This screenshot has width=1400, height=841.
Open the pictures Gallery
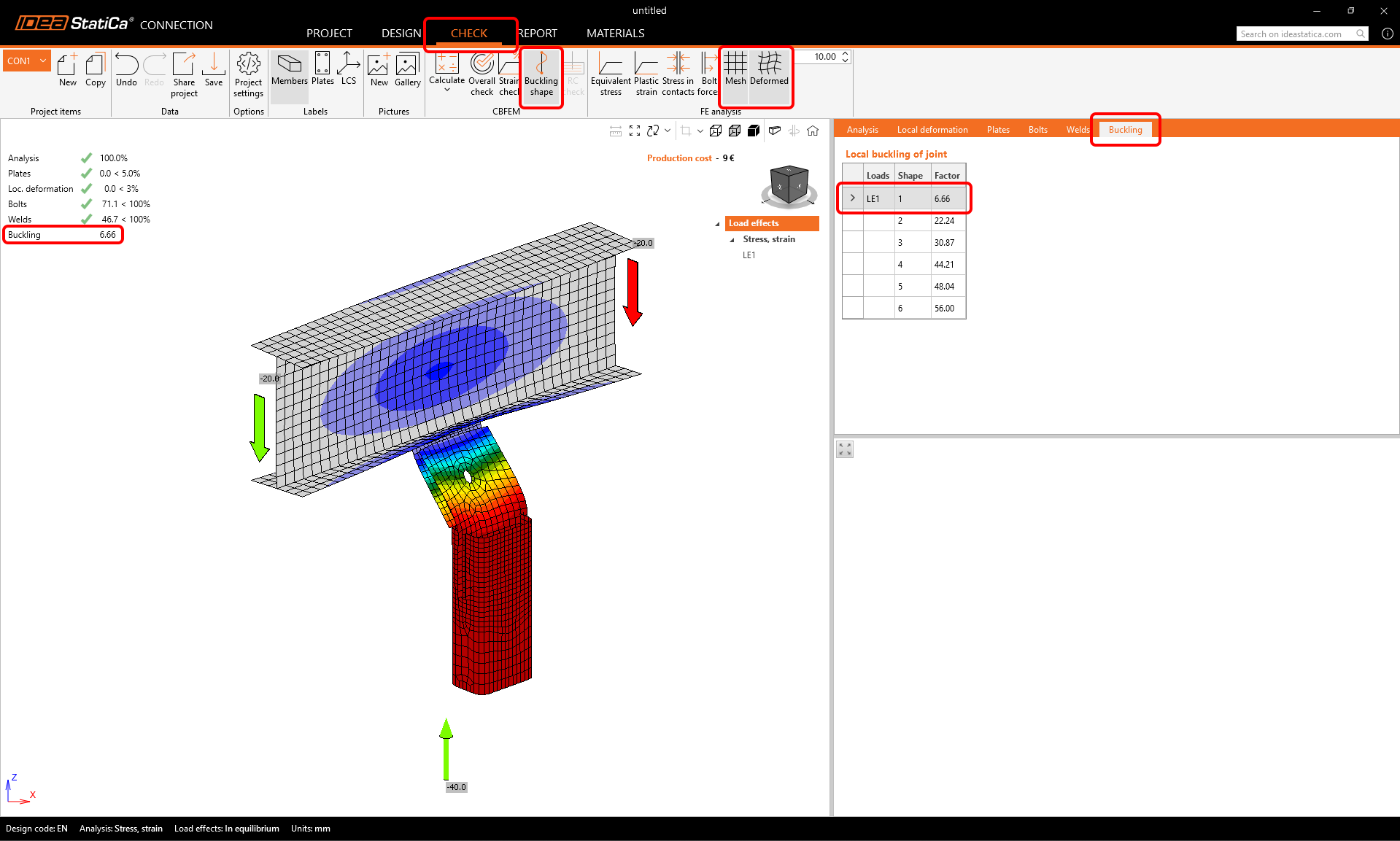coord(407,71)
